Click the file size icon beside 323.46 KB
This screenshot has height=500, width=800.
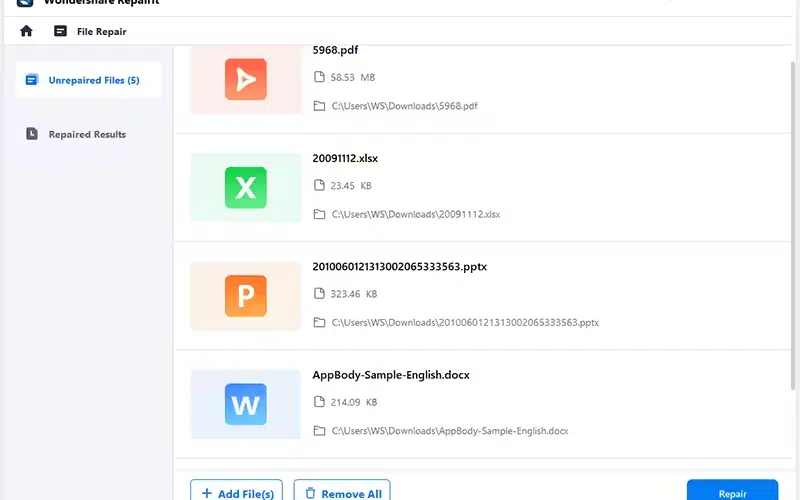(319, 294)
